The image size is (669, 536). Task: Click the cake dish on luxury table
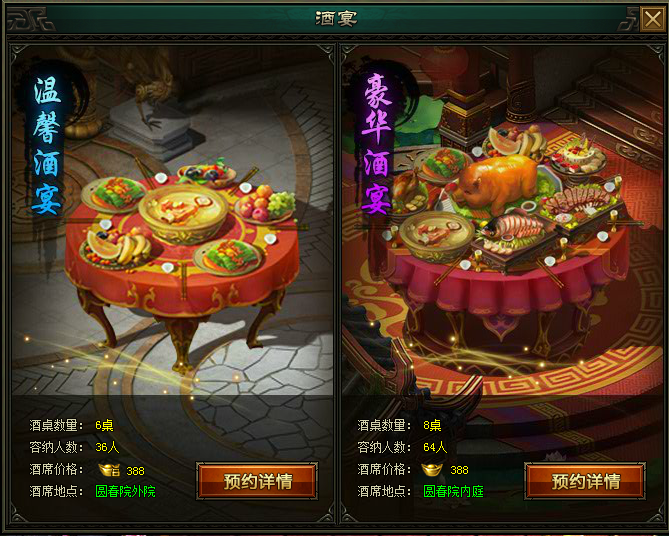[x=578, y=155]
